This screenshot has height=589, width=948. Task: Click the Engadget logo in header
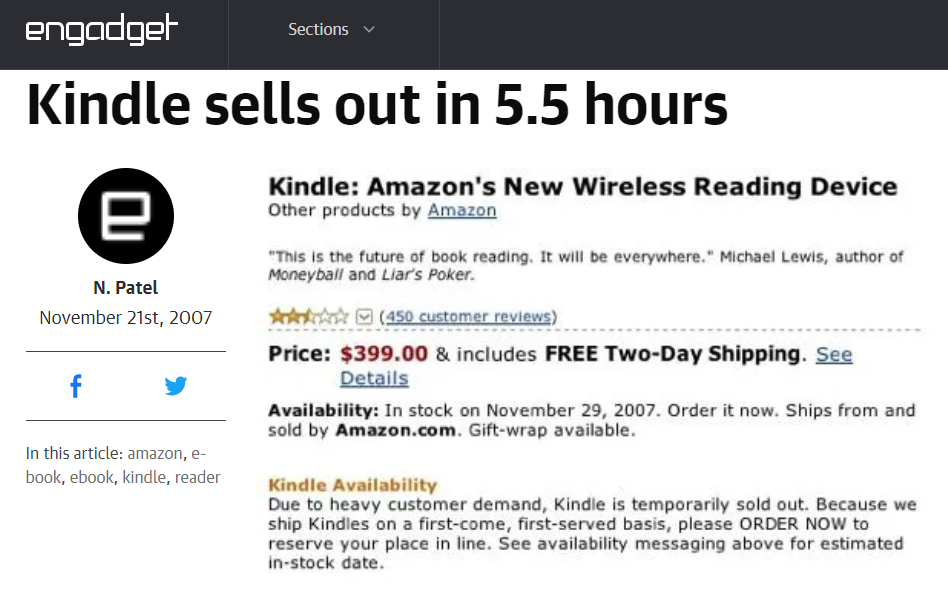[x=101, y=30]
